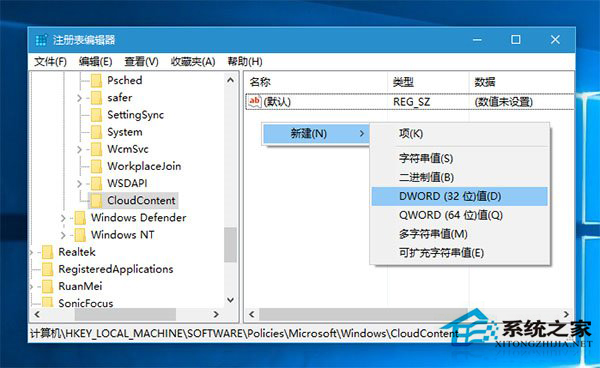Click the ab string icon of default value
This screenshot has height=368, width=600.
(254, 101)
